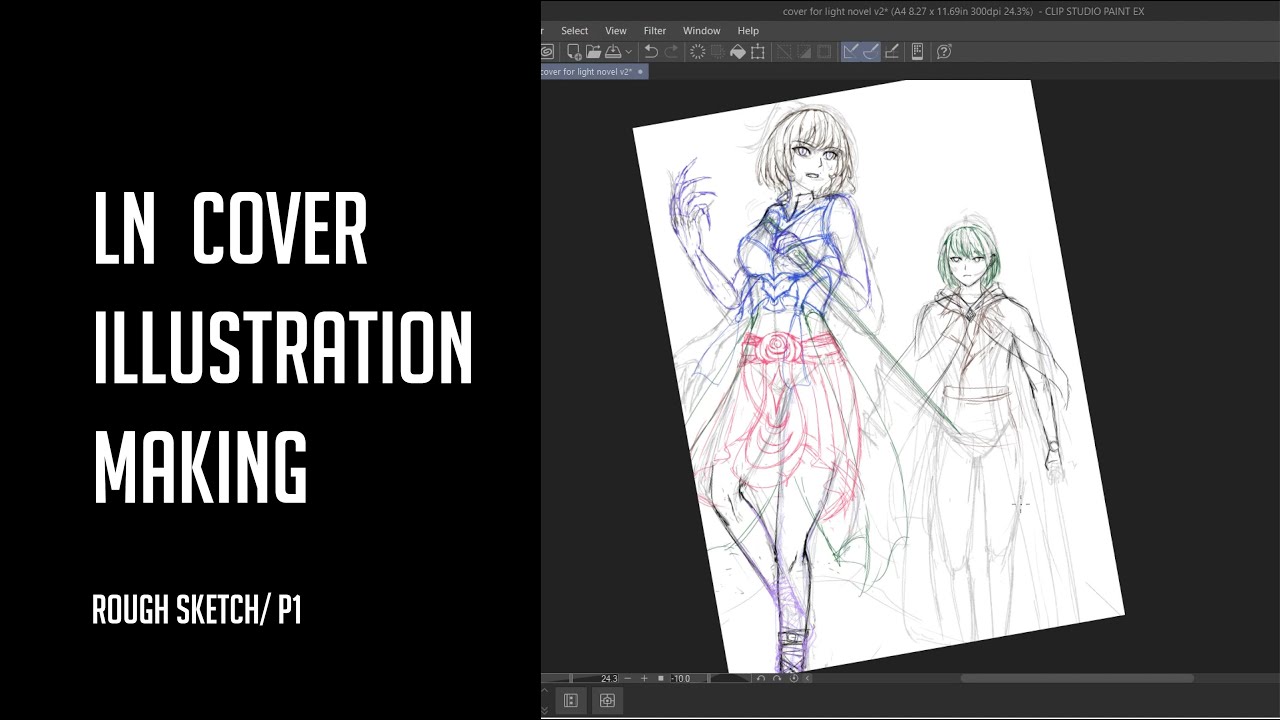Open the View menu
Viewport: 1280px width, 720px height.
point(616,31)
